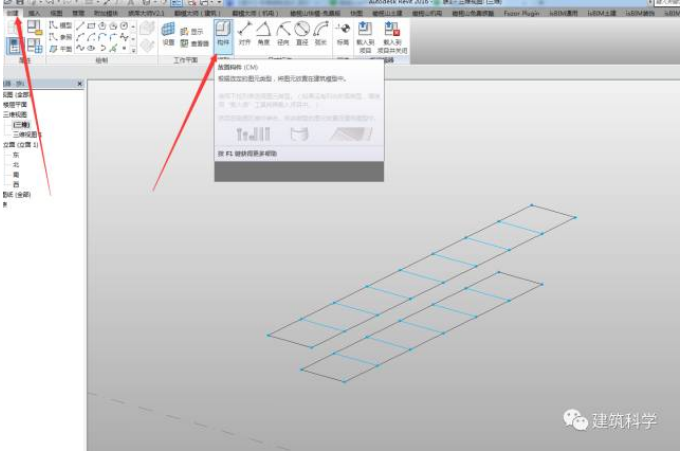Pick the rectangle draw tool

point(91,26)
